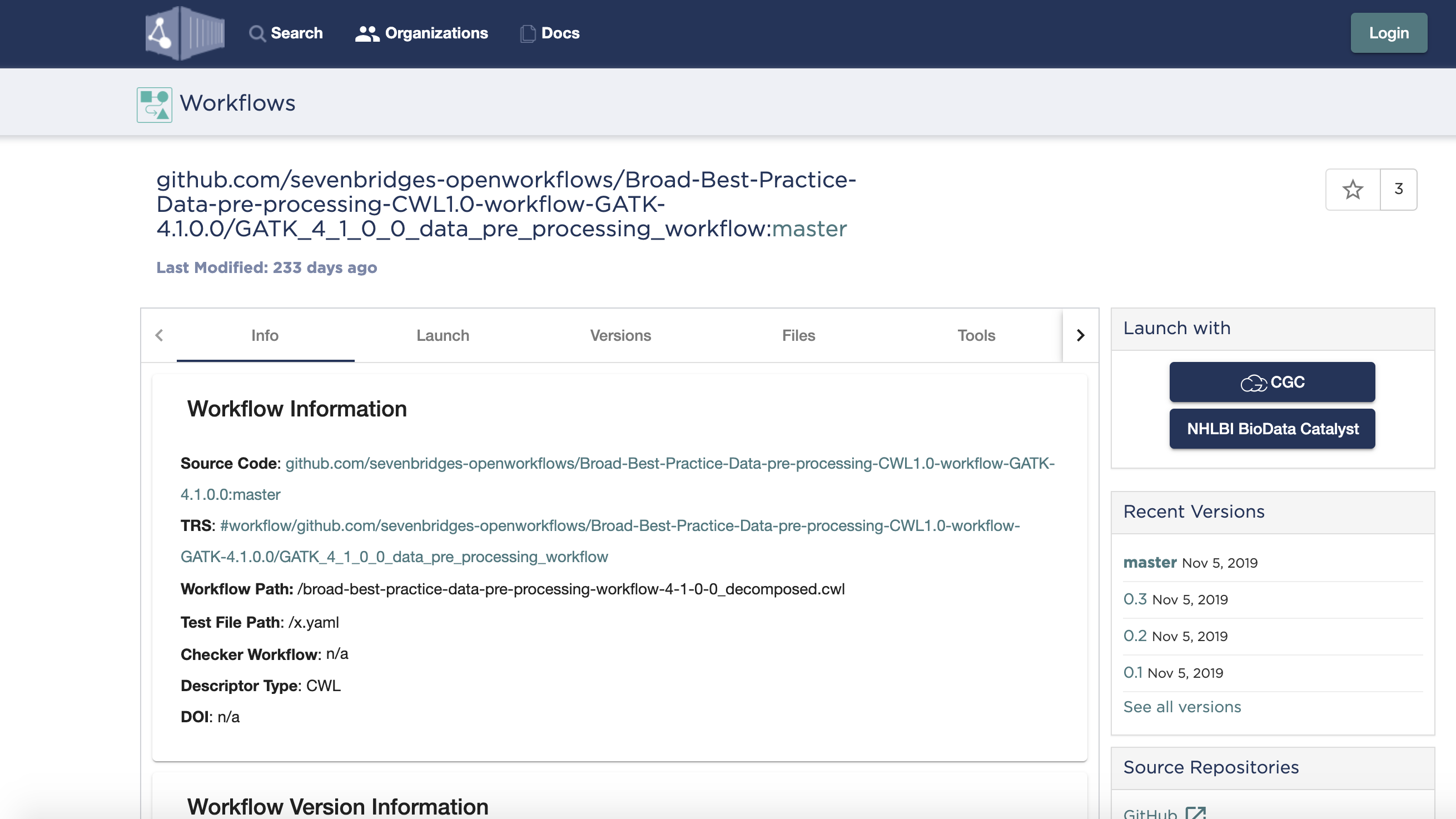Click the Search magnifier icon
1456x819 pixels.
coord(257,33)
